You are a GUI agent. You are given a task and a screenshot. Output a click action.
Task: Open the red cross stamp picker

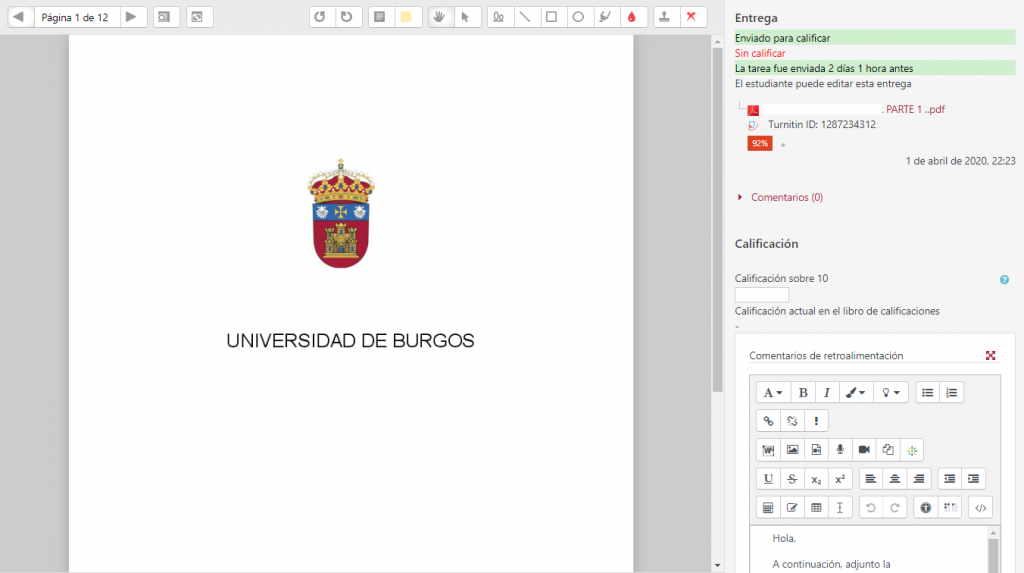pos(692,17)
